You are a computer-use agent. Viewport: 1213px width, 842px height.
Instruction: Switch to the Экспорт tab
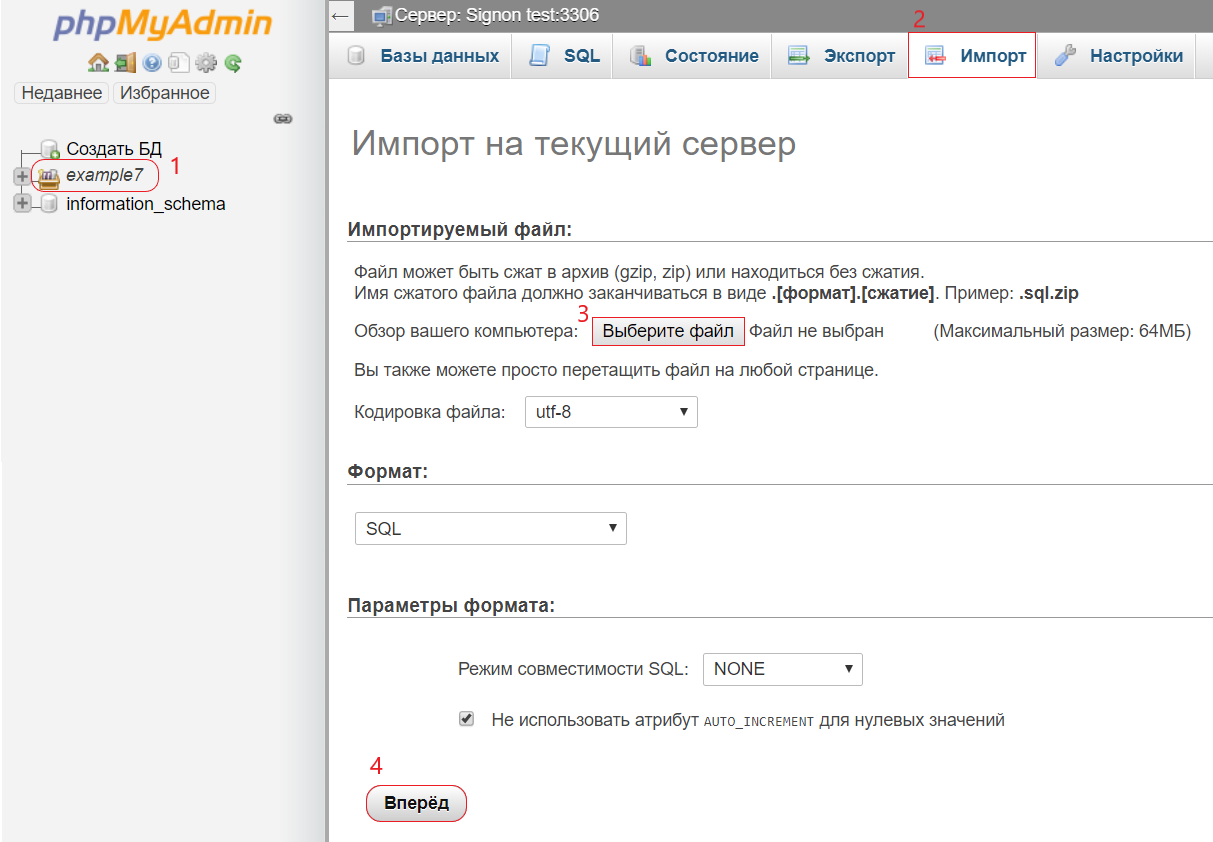click(x=841, y=56)
